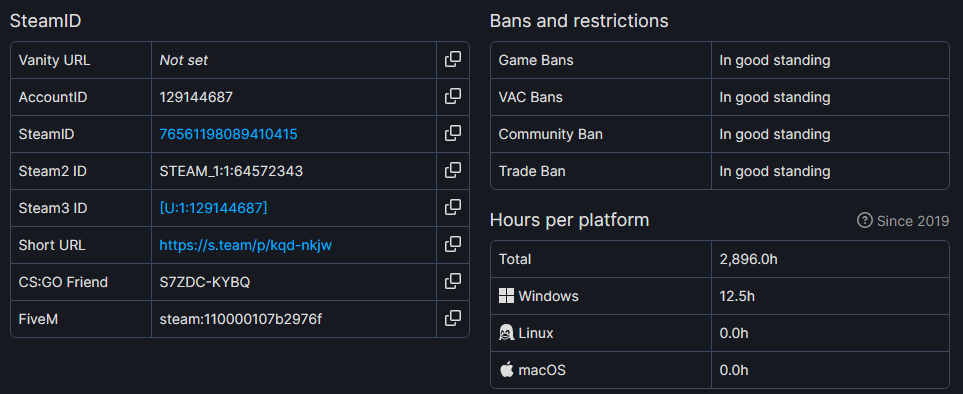Click the Not set vanity value
The height and width of the screenshot is (394, 963).
pos(184,60)
